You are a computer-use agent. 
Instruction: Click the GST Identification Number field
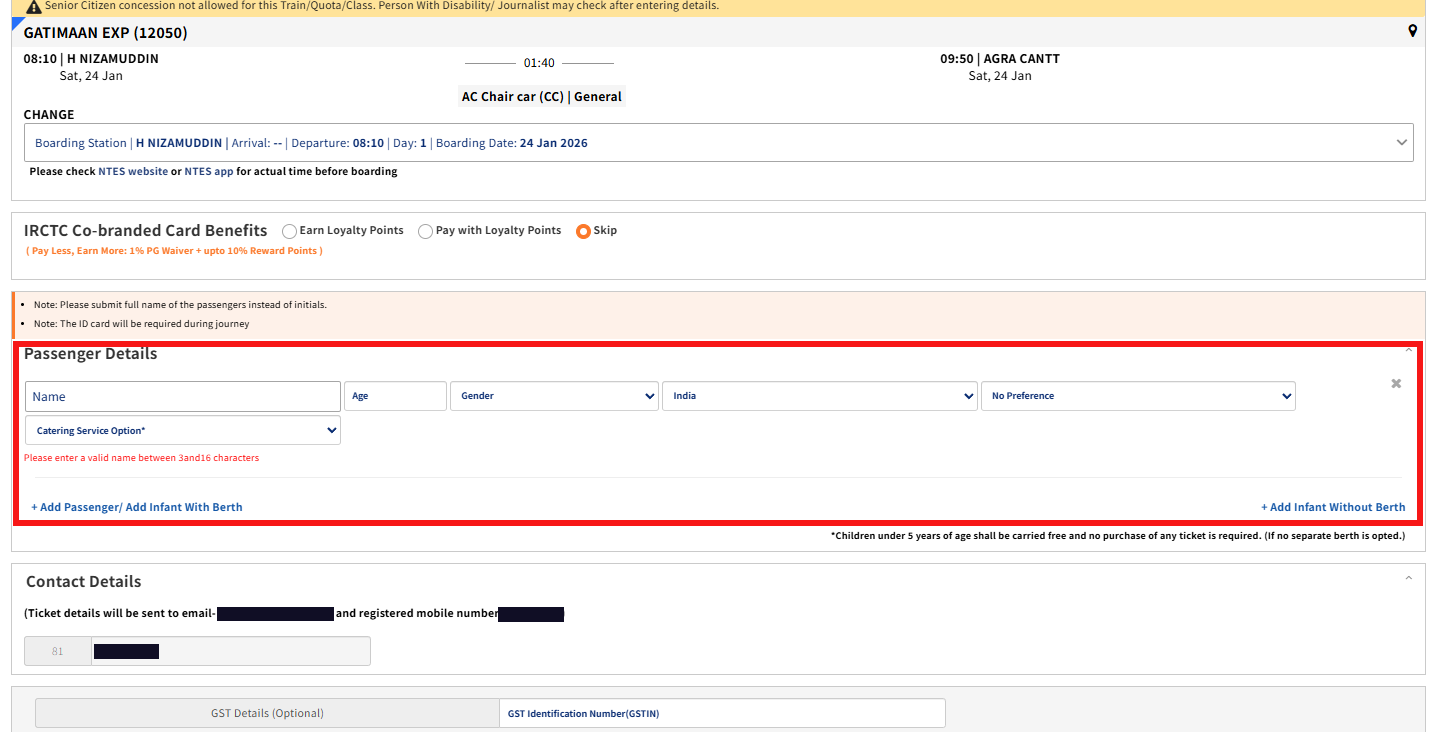pos(721,713)
